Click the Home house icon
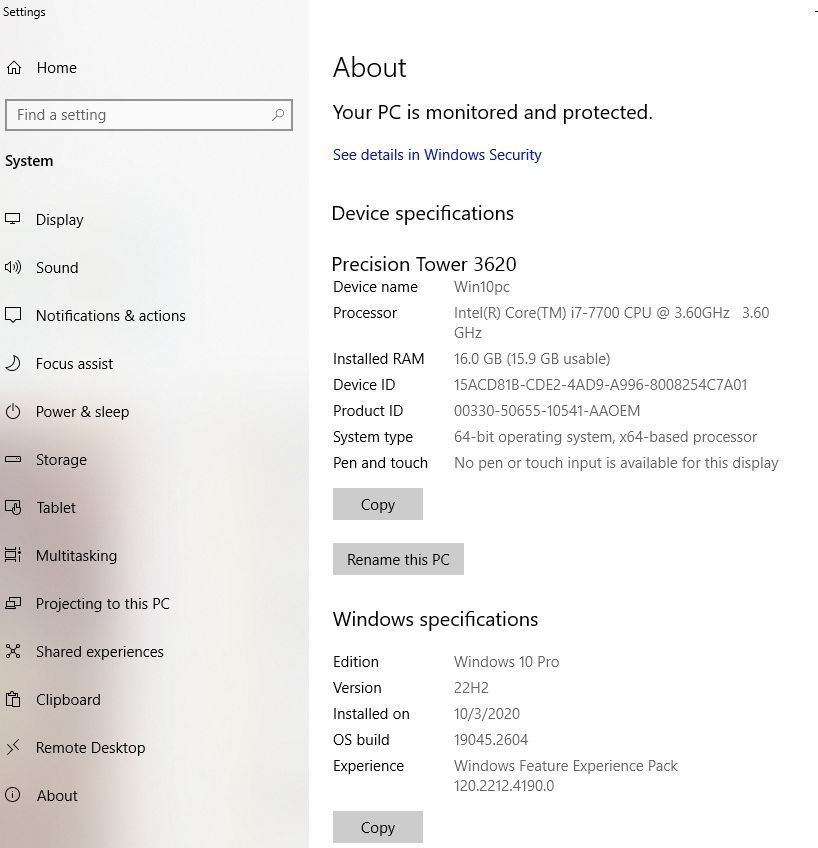Image resolution: width=818 pixels, height=848 pixels. click(14, 68)
